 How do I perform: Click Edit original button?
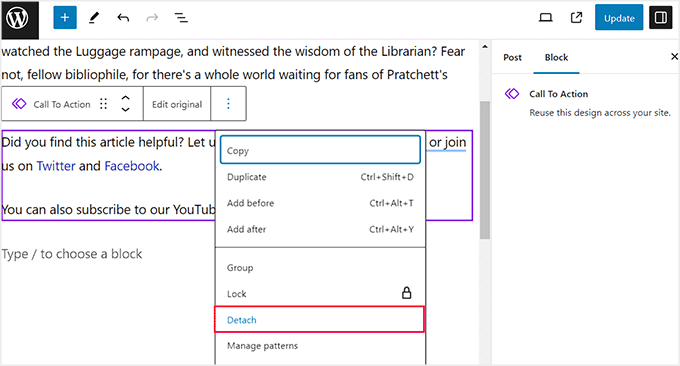tap(177, 104)
